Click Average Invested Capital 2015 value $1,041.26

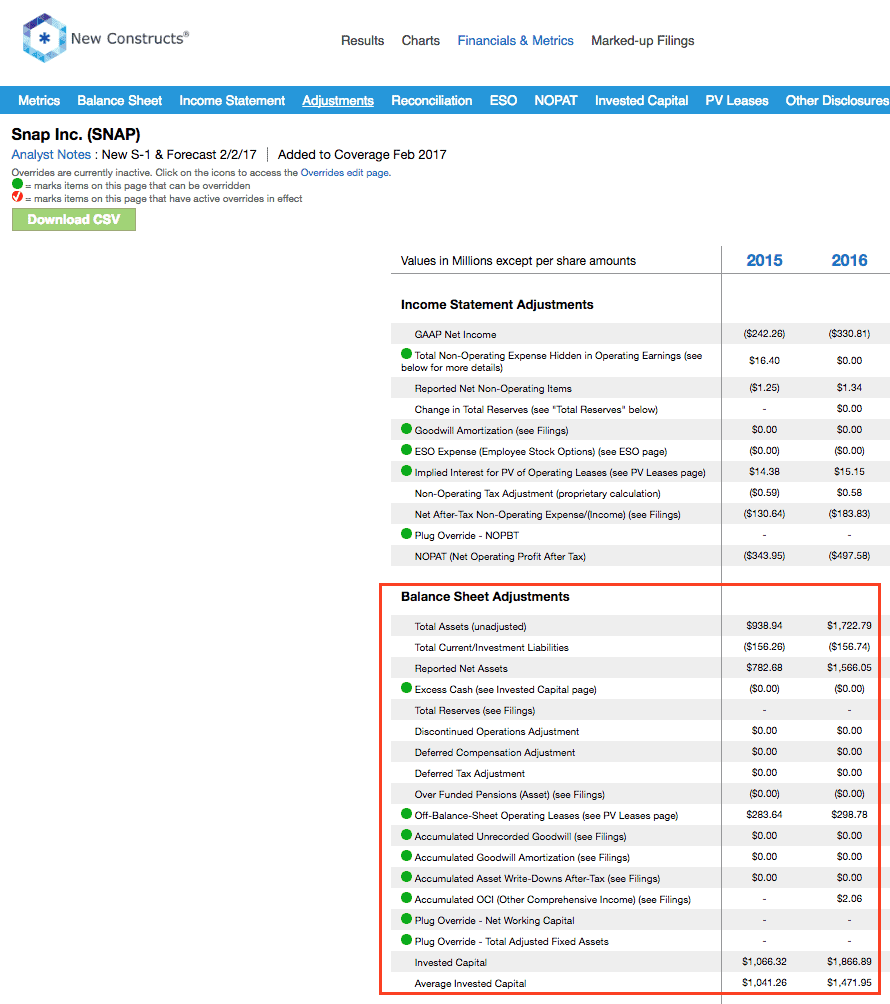(764, 983)
